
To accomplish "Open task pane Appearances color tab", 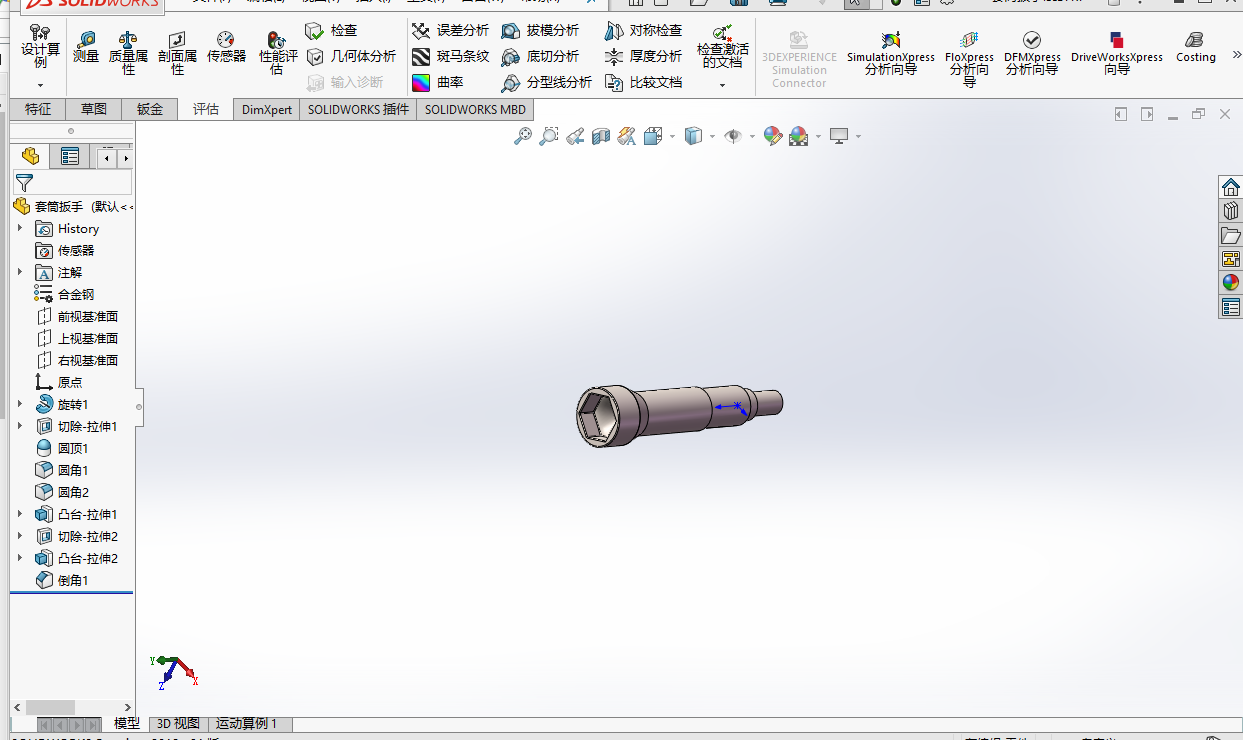I will tap(1231, 282).
